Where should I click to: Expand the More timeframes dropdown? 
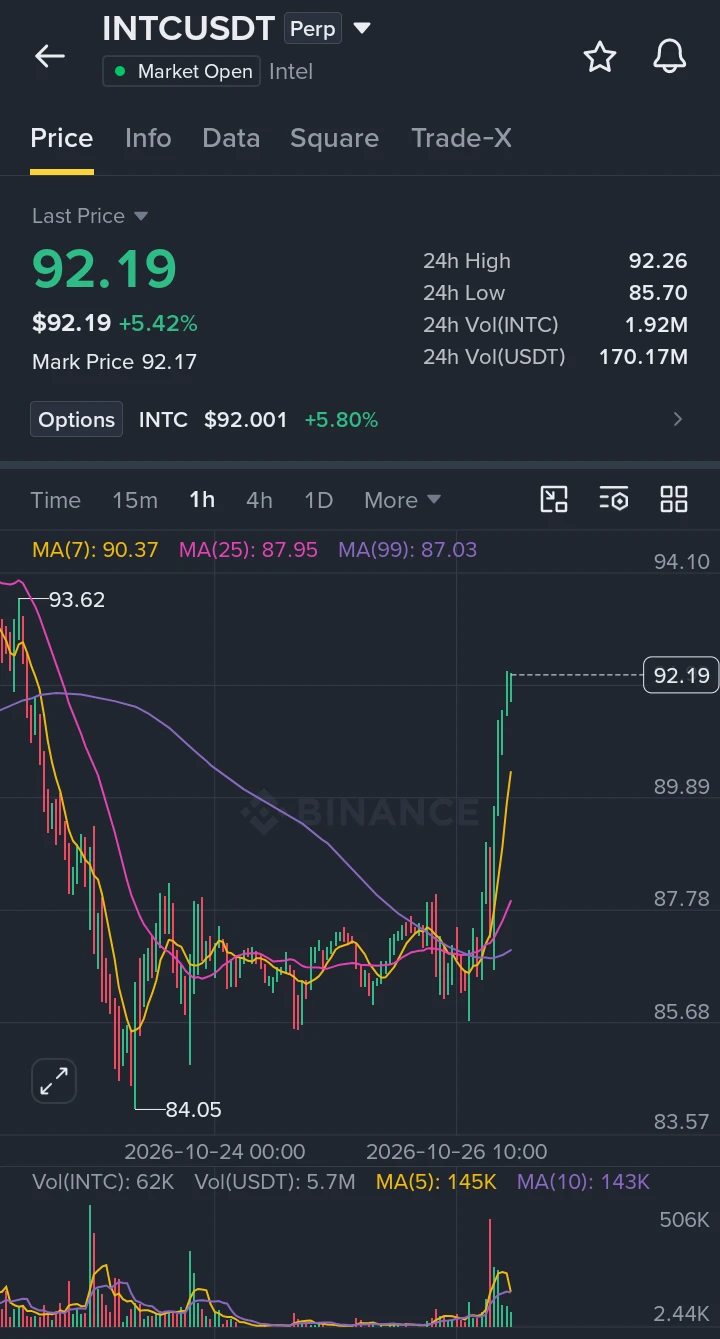pos(402,500)
